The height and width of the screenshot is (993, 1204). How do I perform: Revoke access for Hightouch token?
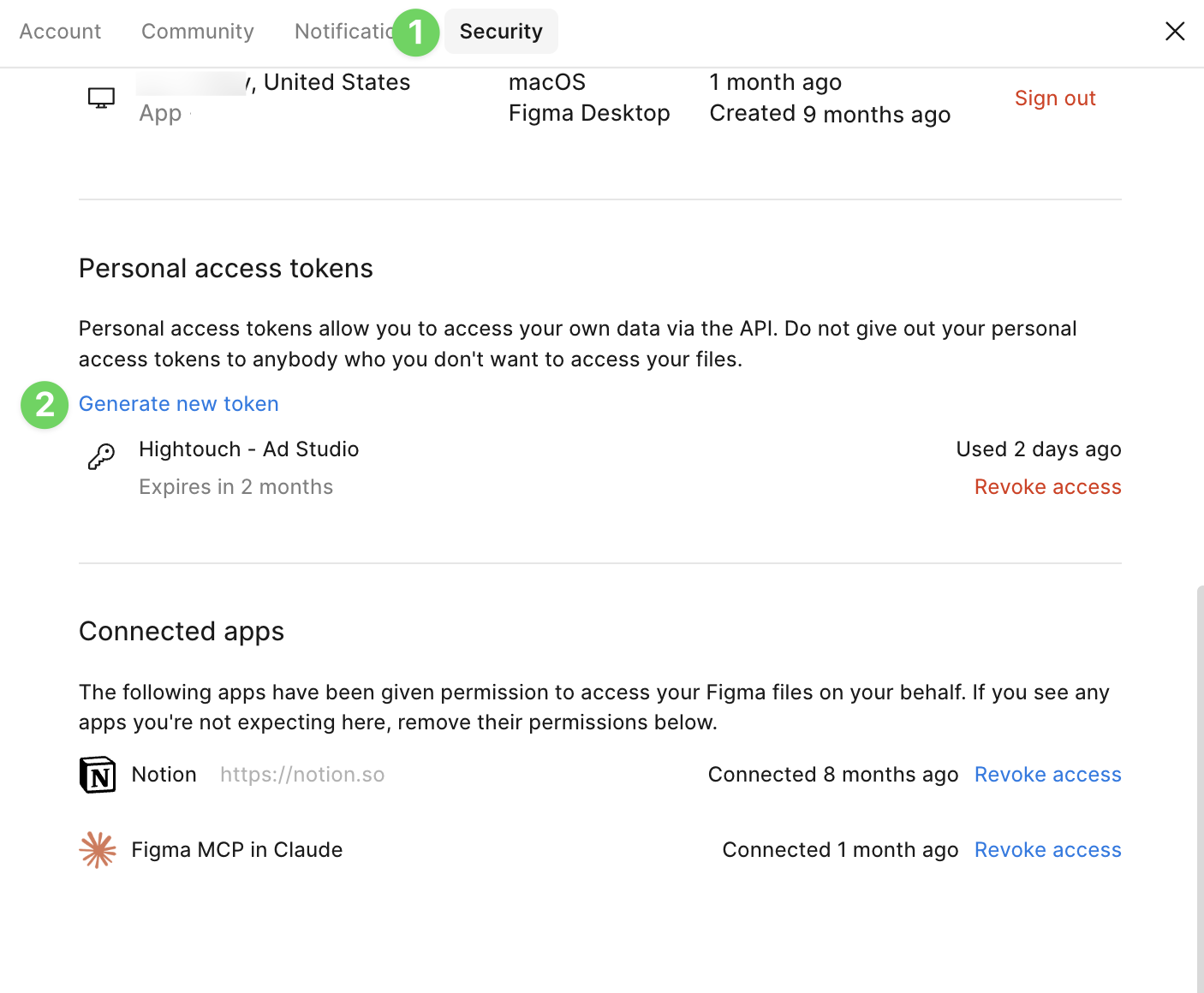[x=1047, y=487]
